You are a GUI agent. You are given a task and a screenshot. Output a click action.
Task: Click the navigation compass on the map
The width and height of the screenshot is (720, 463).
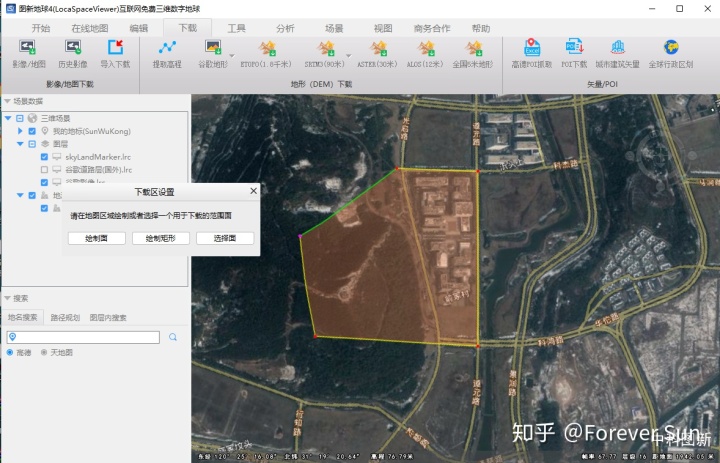pyautogui.click(x=660, y=154)
